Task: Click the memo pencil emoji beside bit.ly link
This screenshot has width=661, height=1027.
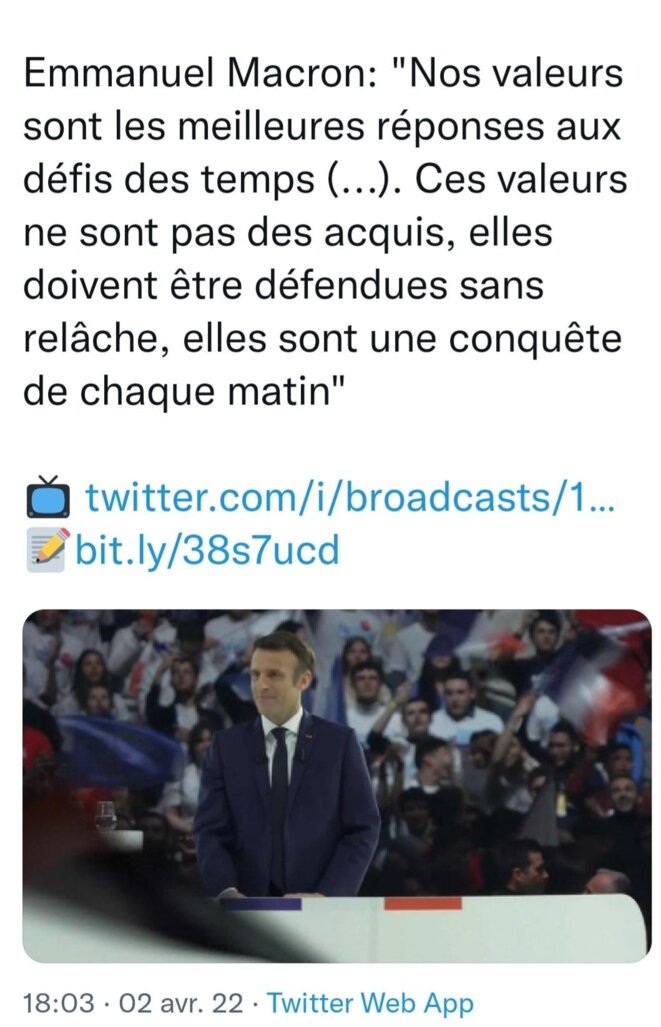Action: [x=48, y=549]
